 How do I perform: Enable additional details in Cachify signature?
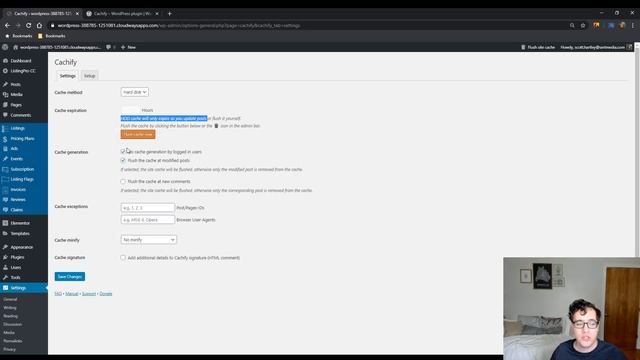pos(123,258)
